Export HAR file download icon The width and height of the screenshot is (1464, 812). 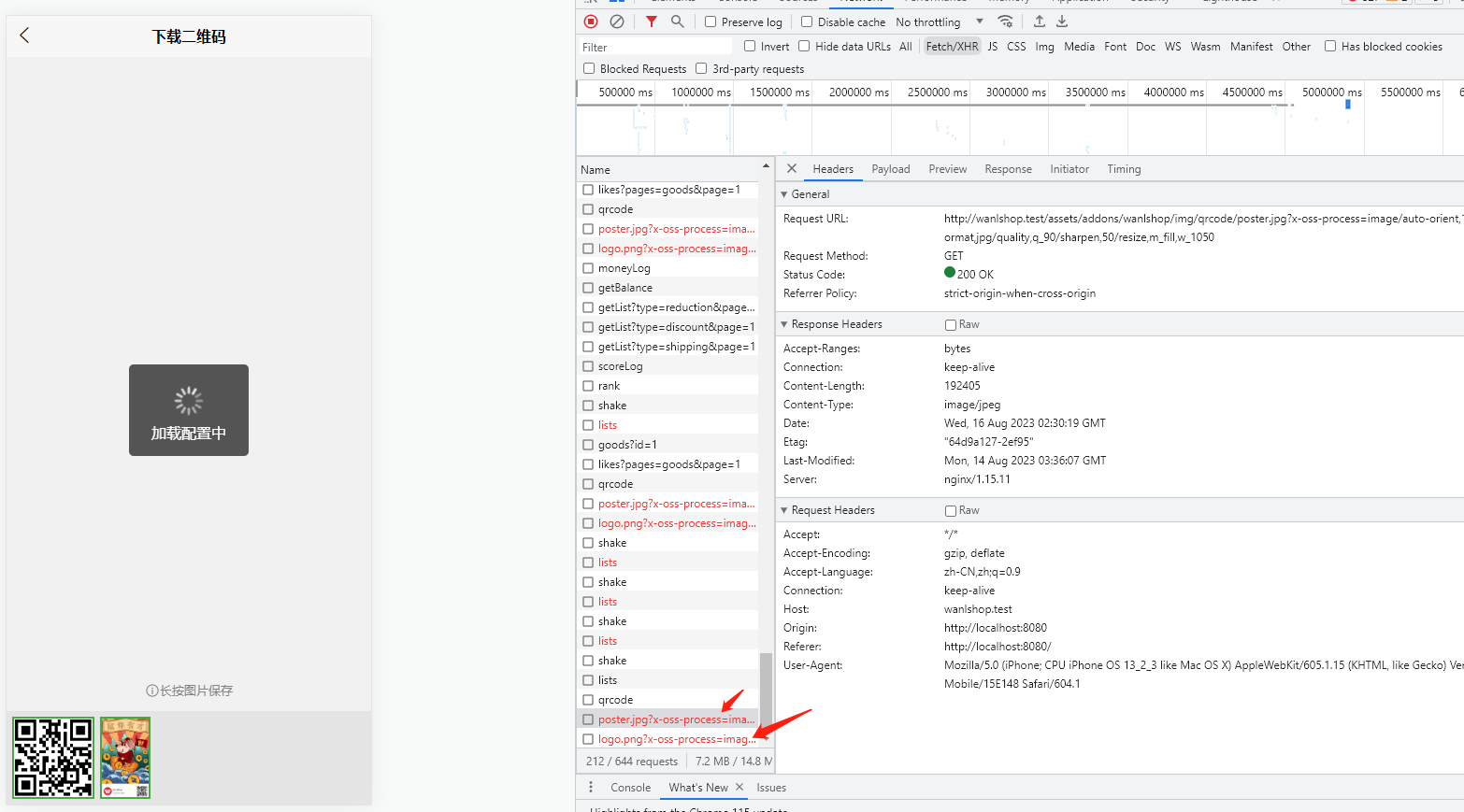1062,21
